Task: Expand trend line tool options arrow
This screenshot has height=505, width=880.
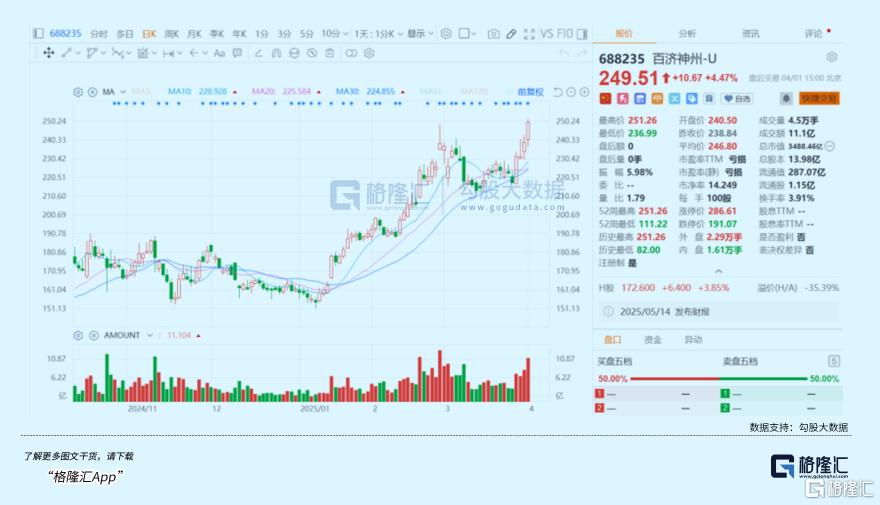Action: (77, 53)
